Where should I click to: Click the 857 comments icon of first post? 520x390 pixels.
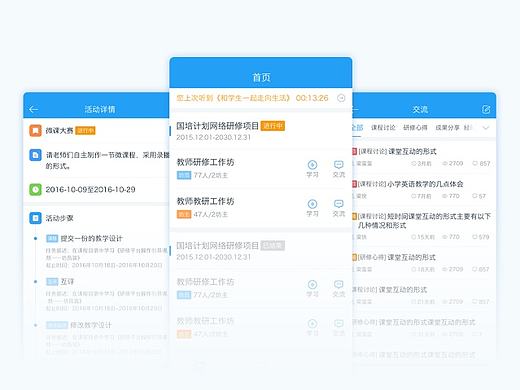click(475, 163)
